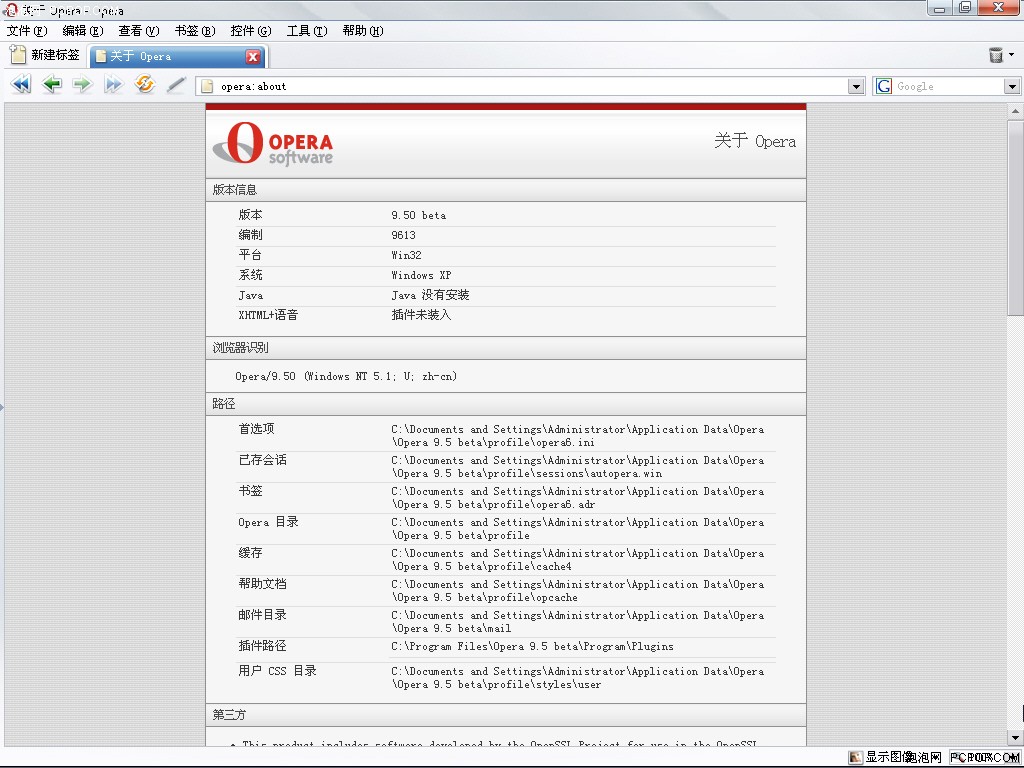
Task: Open the 工具(T) menu
Action: click(307, 31)
